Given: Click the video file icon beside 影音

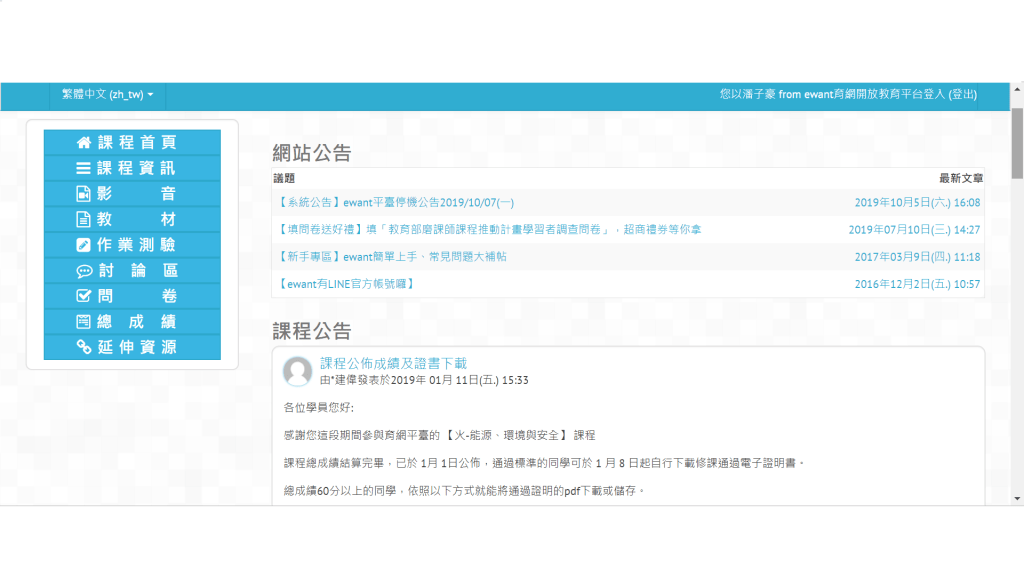Looking at the screenshot, I should click(84, 194).
